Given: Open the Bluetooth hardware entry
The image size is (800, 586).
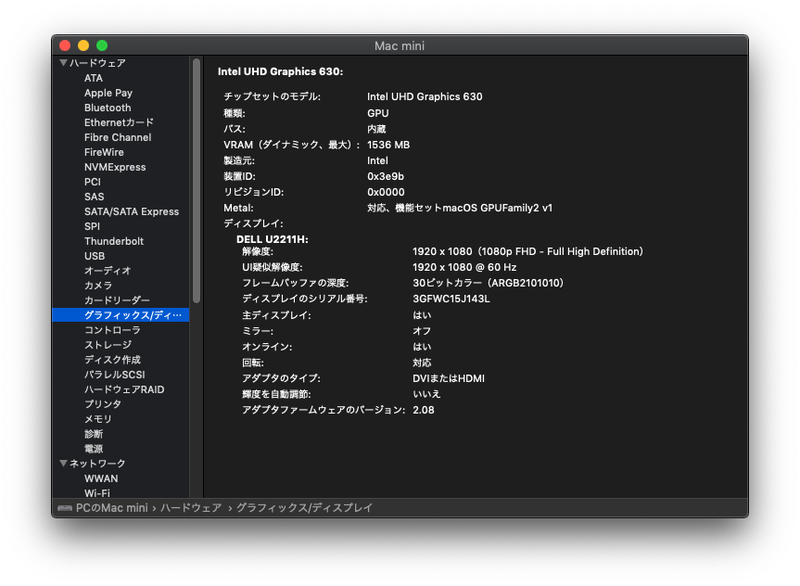Looking at the screenshot, I should 108,108.
